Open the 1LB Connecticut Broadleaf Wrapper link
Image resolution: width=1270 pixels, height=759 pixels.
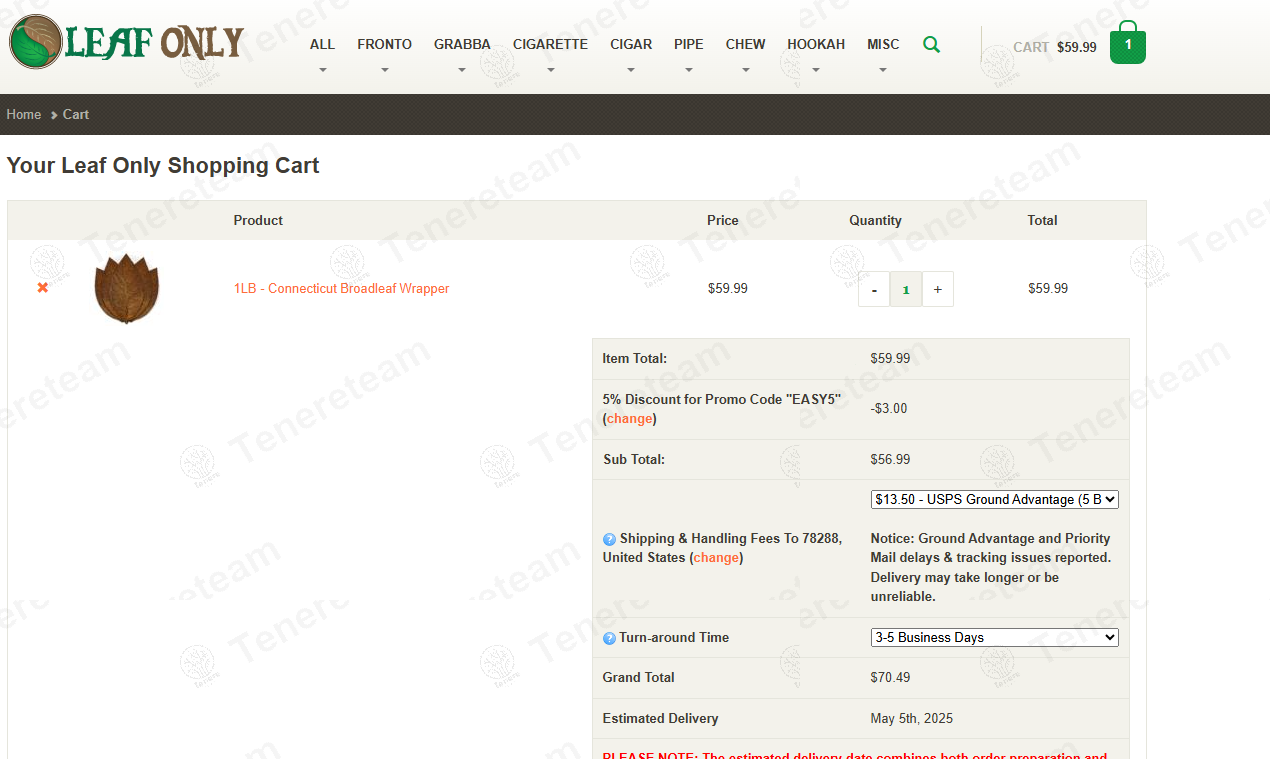pyautogui.click(x=341, y=289)
